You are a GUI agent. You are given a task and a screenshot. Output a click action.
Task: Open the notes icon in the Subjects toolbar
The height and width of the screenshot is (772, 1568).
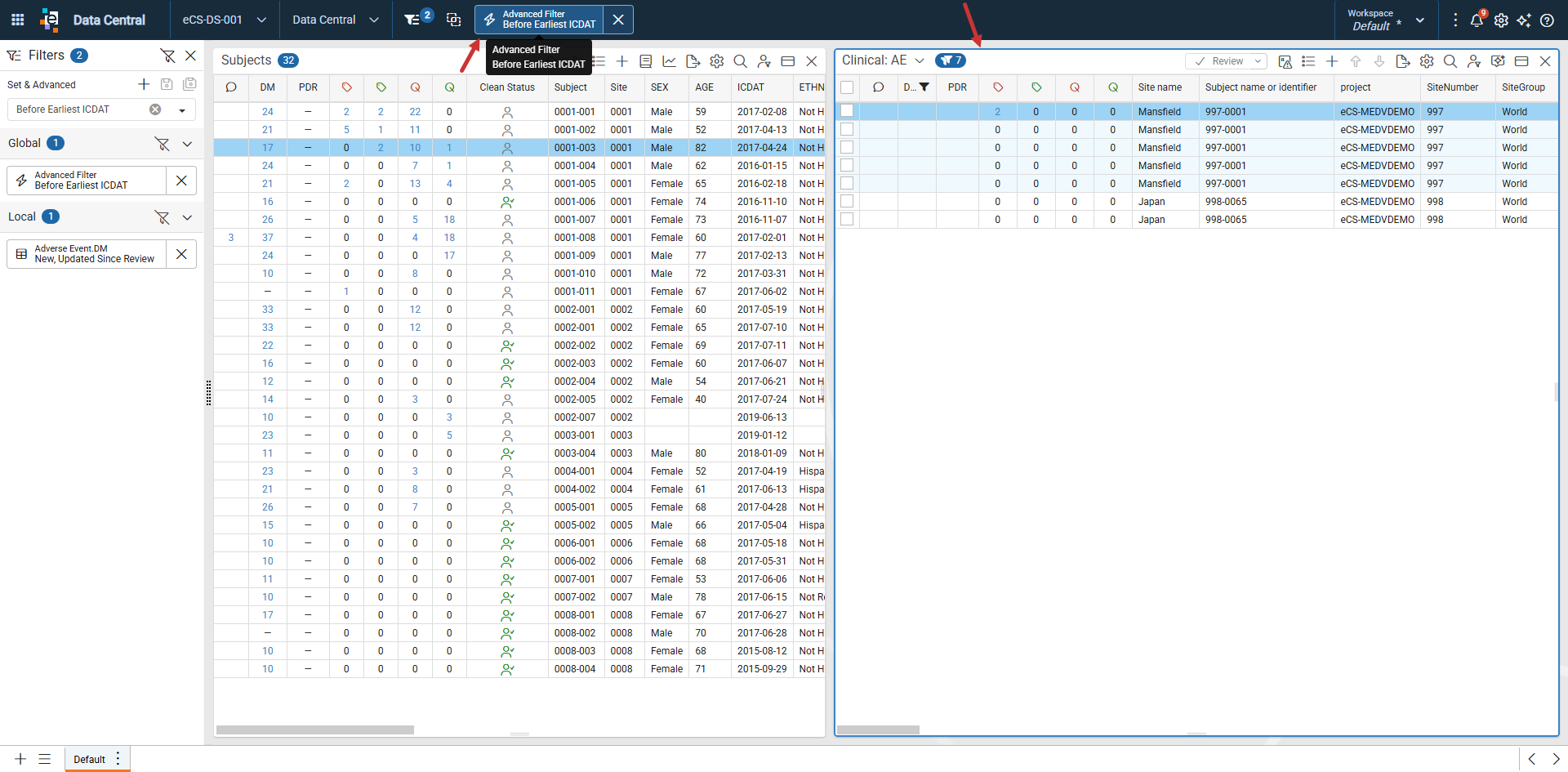coord(645,61)
